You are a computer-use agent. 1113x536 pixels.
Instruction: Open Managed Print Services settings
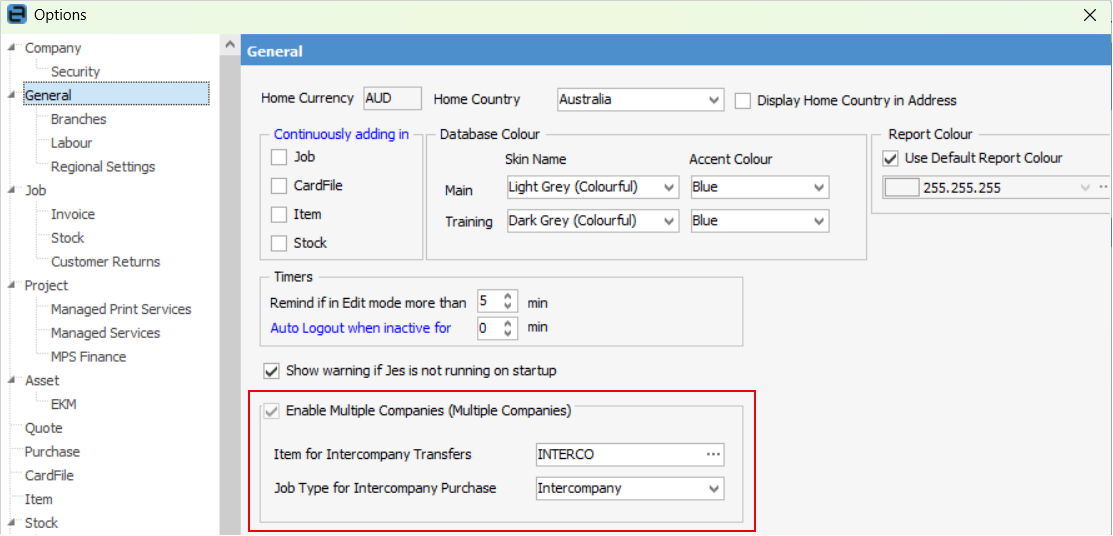[x=121, y=310]
